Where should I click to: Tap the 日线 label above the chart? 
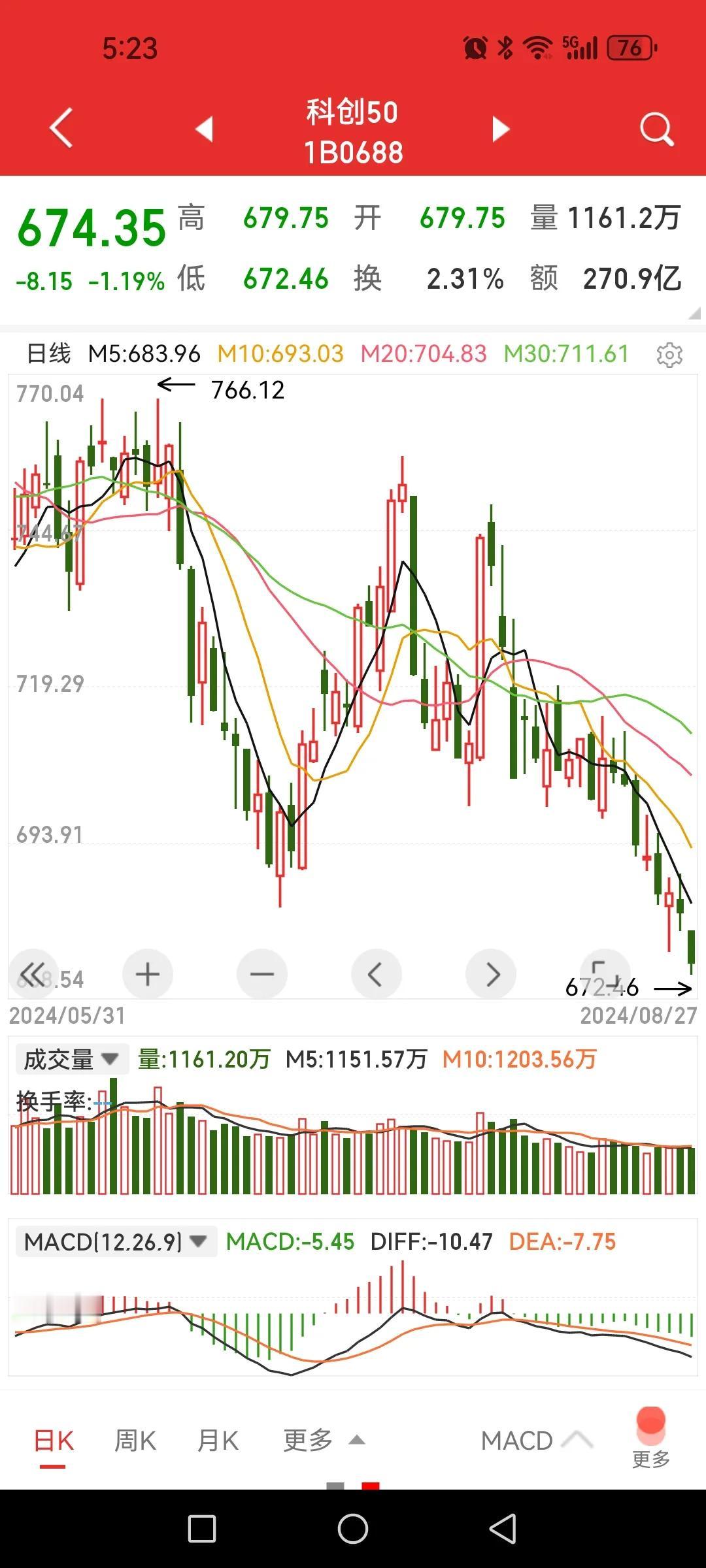48,353
